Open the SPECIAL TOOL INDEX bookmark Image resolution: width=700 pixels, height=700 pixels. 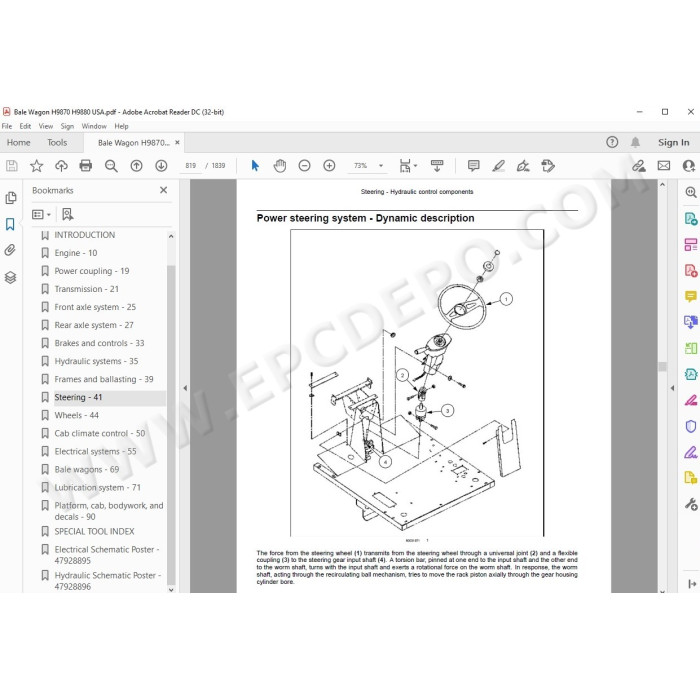(x=94, y=531)
